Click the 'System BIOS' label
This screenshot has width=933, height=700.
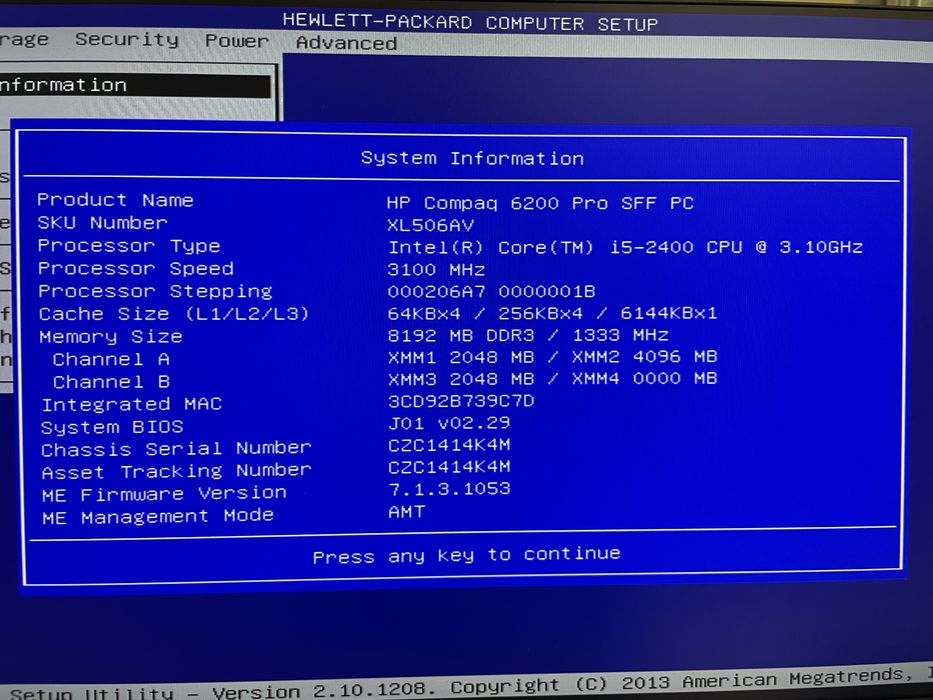click(x=112, y=427)
